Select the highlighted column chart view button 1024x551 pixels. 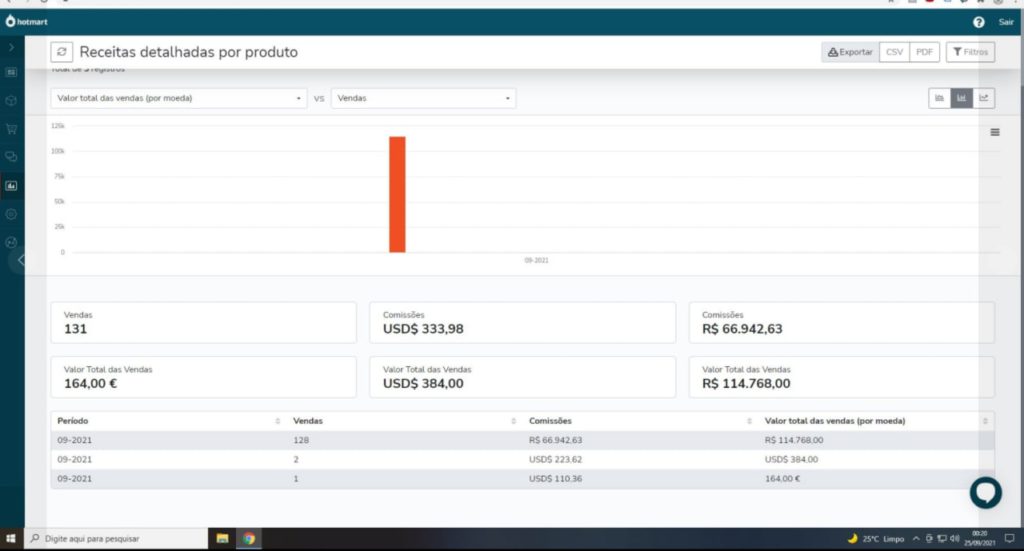point(961,98)
